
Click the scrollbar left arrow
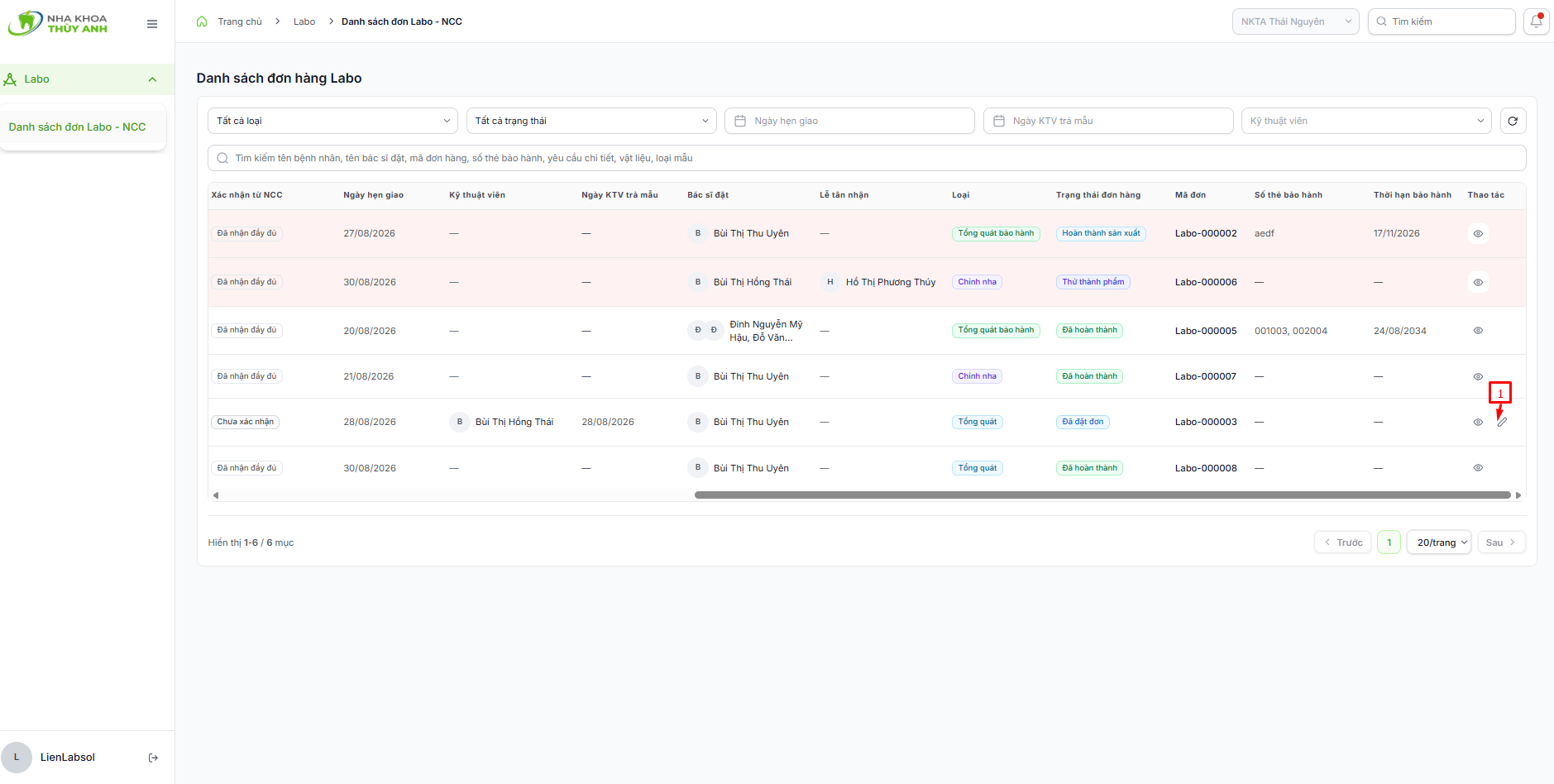[216, 495]
